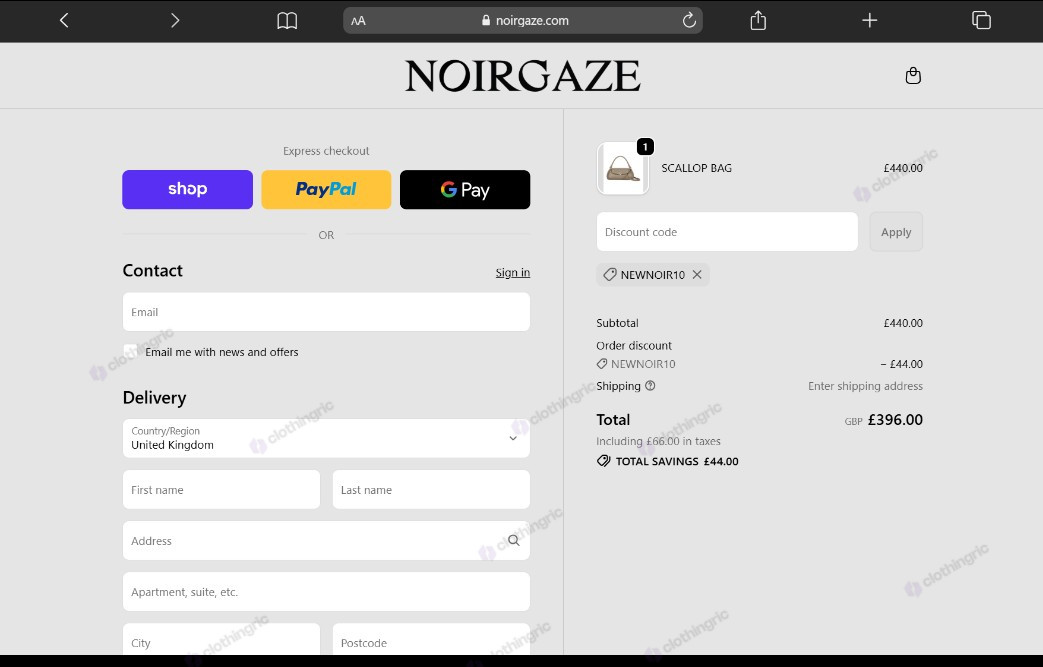Click the noirgaze.com address bar
The height and width of the screenshot is (667, 1043).
click(523, 21)
